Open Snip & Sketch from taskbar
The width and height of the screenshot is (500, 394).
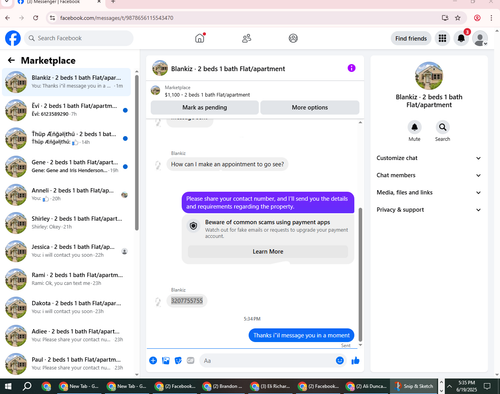[x=413, y=386]
